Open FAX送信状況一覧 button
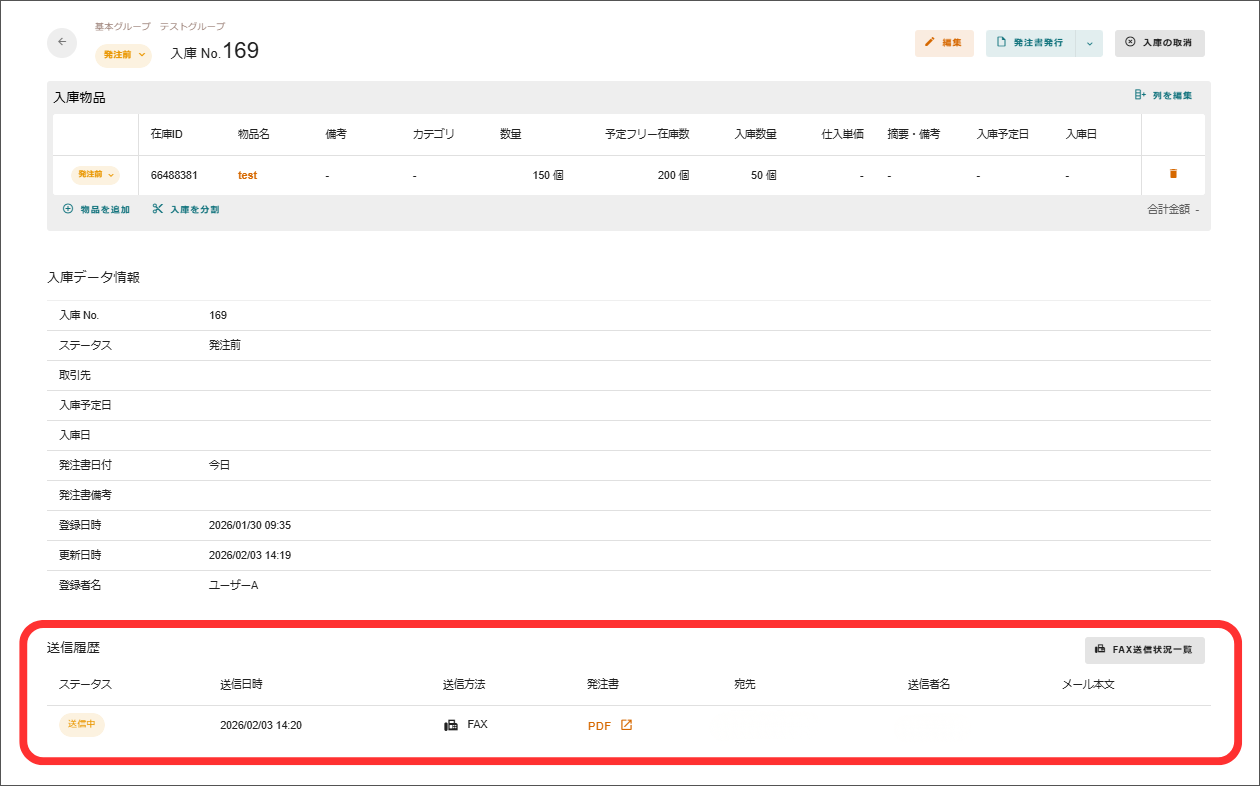Viewport: 1260px width, 786px height. pyautogui.click(x=1145, y=650)
